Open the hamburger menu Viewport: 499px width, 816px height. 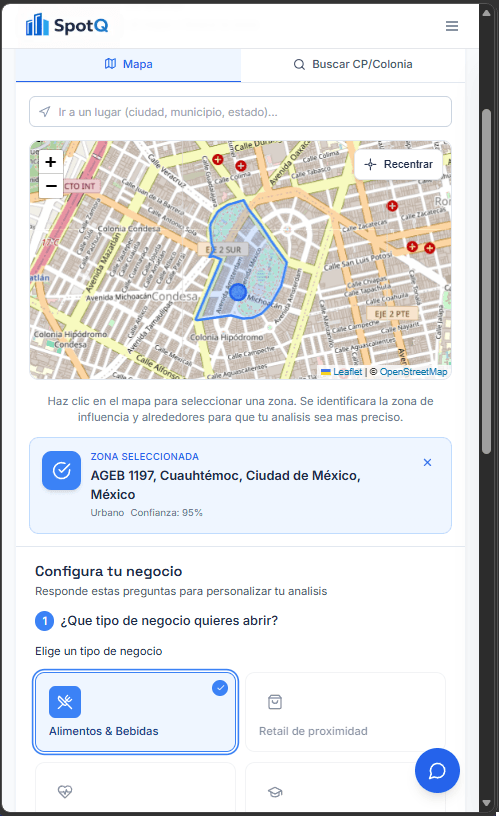[452, 26]
